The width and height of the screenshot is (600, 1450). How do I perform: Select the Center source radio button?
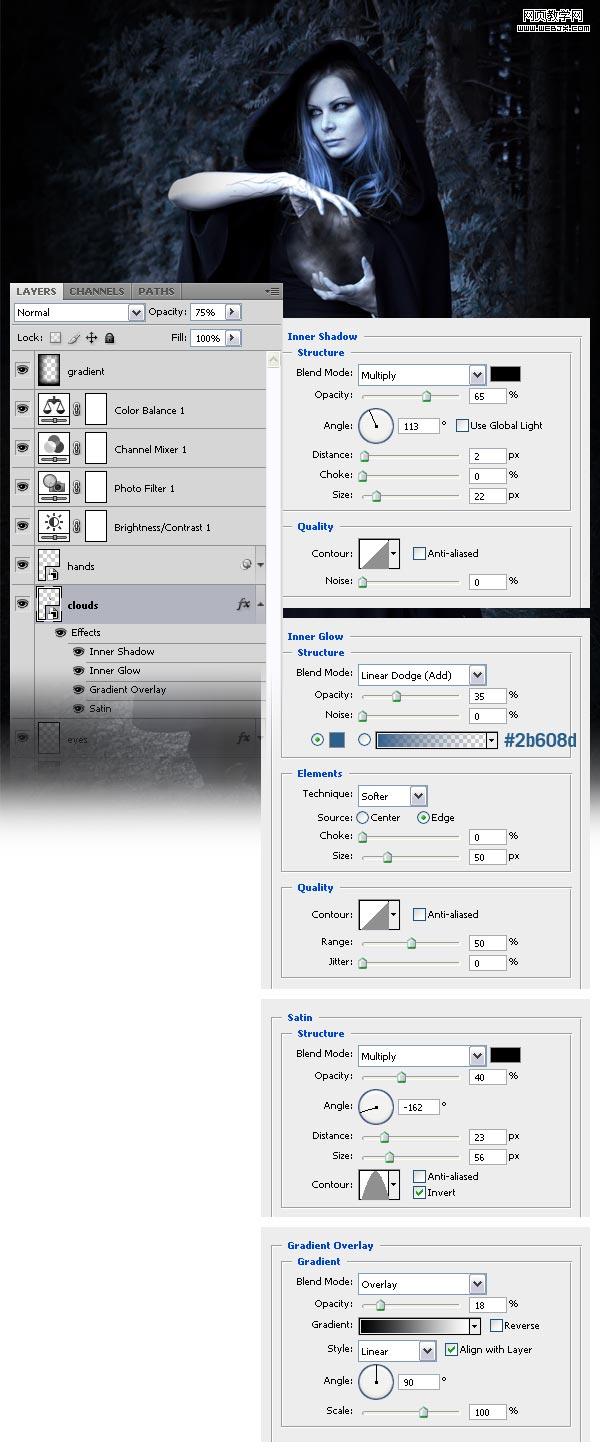coord(363,817)
